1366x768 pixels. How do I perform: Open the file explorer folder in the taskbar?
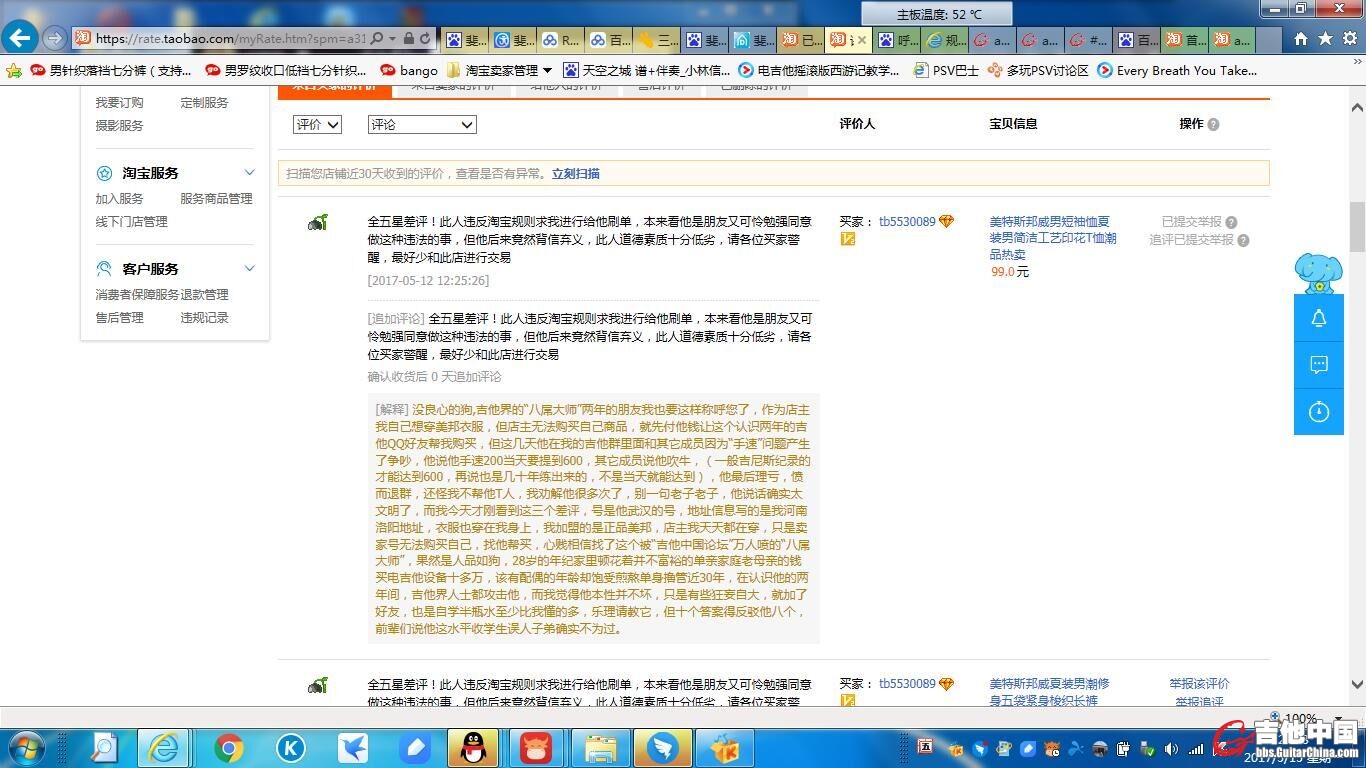point(600,747)
